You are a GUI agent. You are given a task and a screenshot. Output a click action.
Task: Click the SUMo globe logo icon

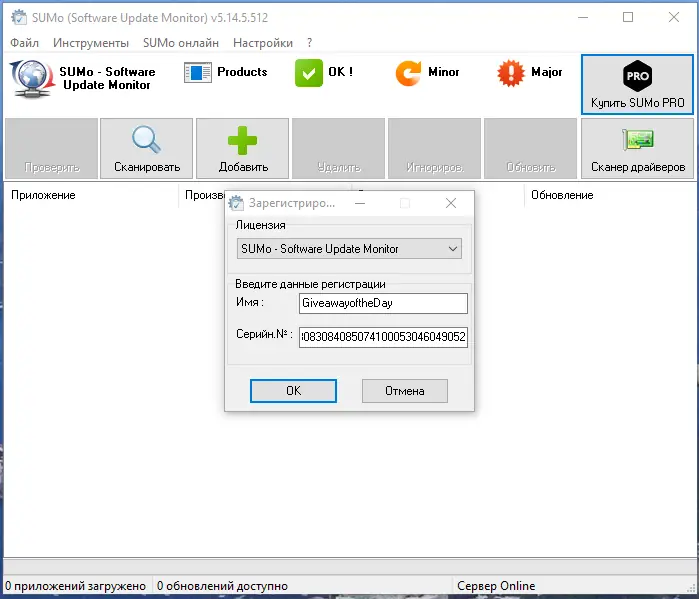coord(31,78)
